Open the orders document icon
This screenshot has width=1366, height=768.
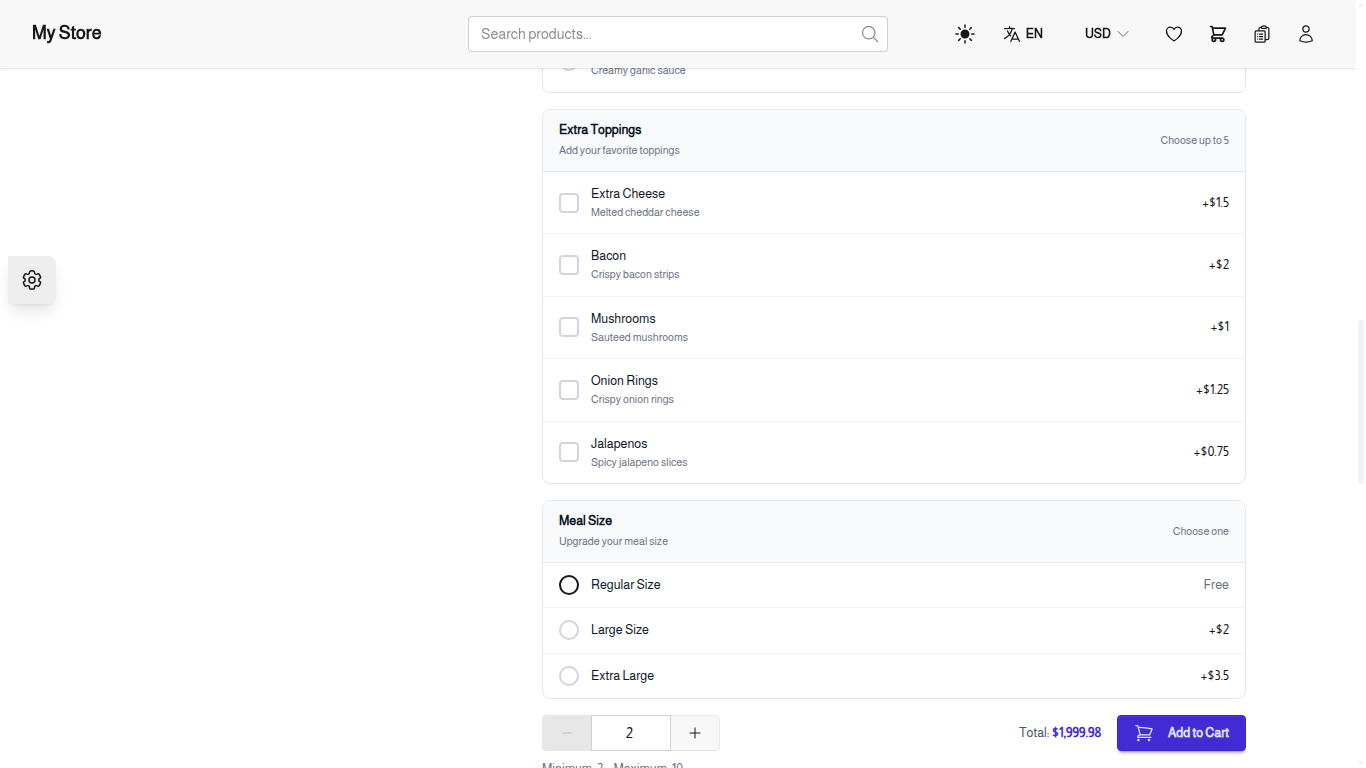(1261, 33)
